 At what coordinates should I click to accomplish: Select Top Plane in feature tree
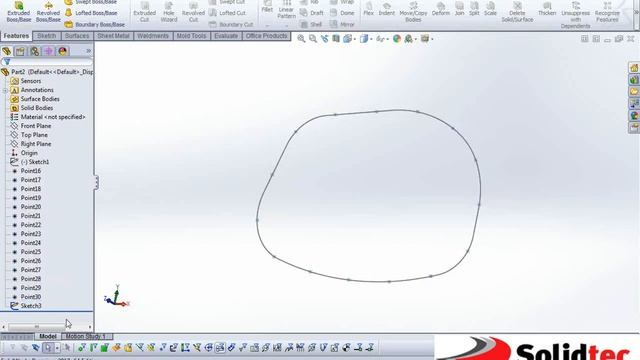[x=34, y=135]
